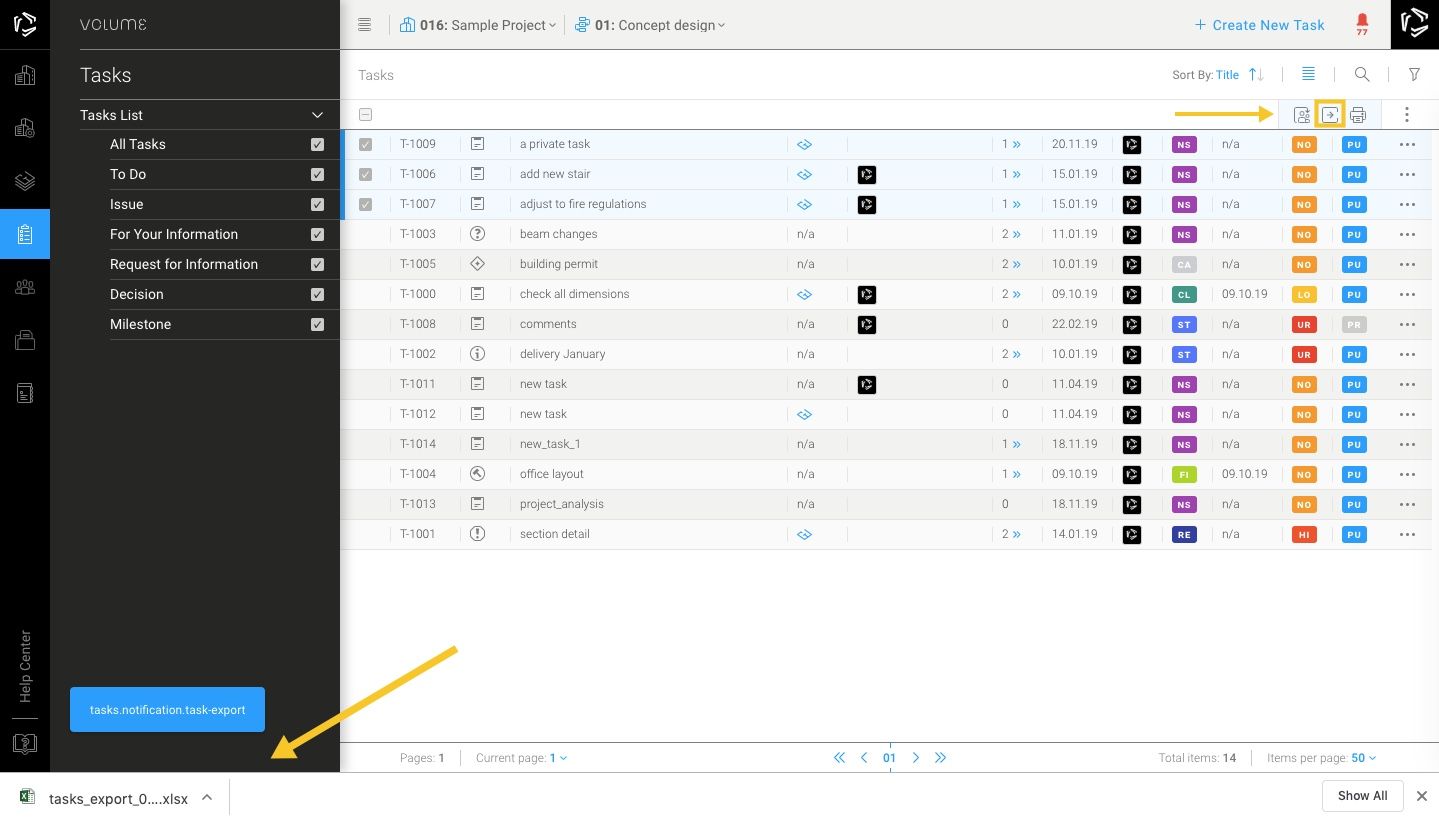Screen dimensions: 1439x819
Task: Open the team members icon in sidebar
Action: 25,287
